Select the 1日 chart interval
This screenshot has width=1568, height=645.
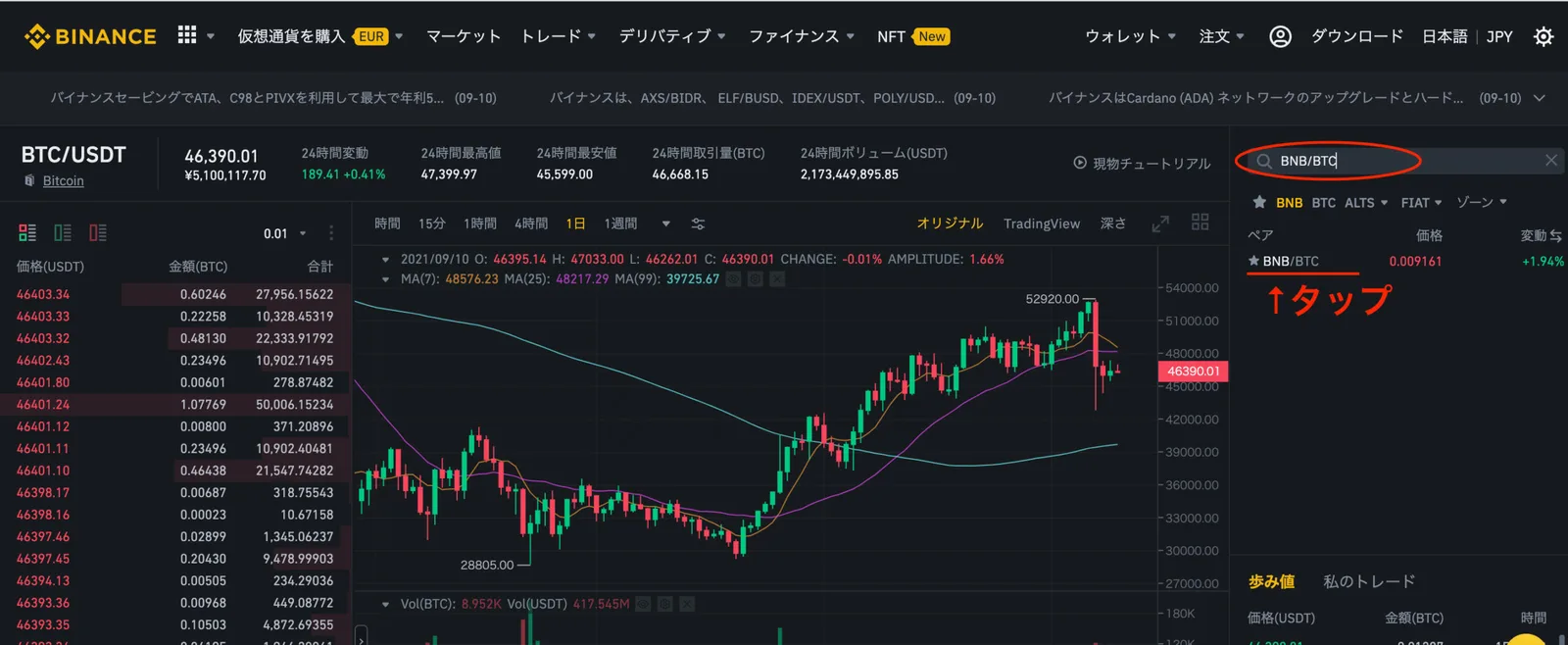click(x=575, y=223)
